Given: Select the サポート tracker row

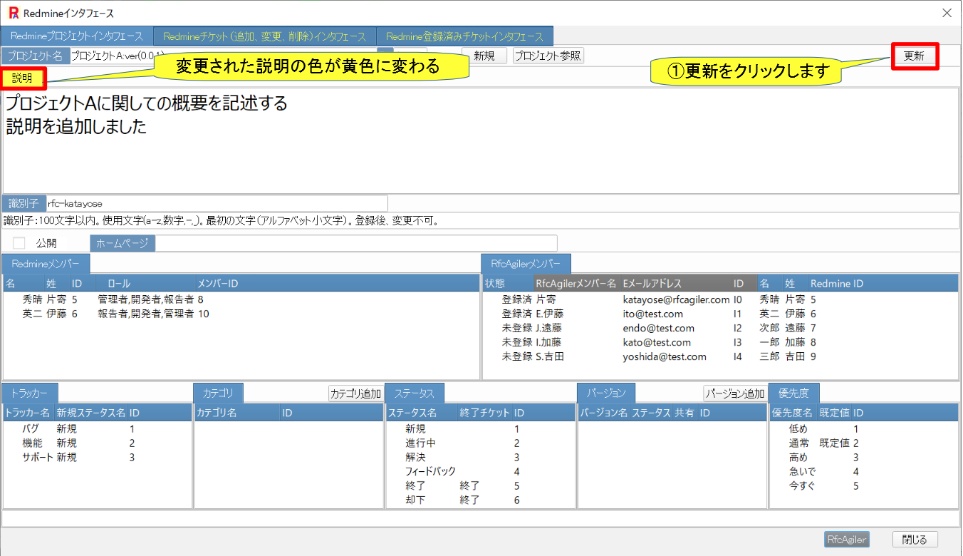Looking at the screenshot, I should click(x=97, y=457).
